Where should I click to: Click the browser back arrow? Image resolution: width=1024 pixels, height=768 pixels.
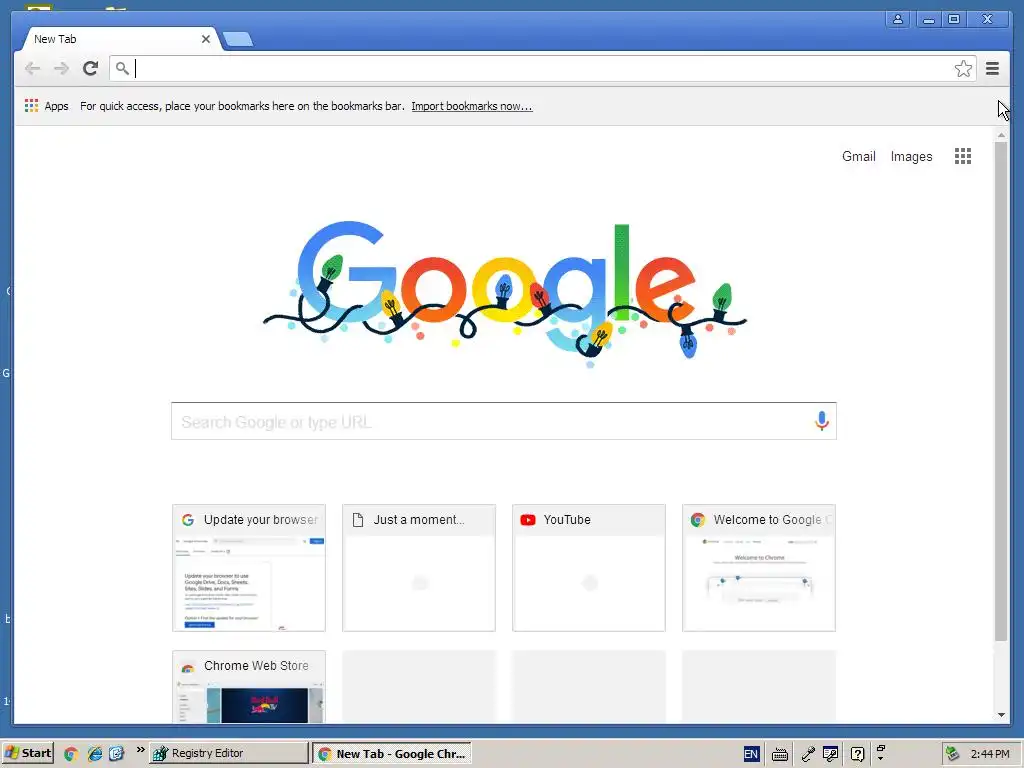33,69
